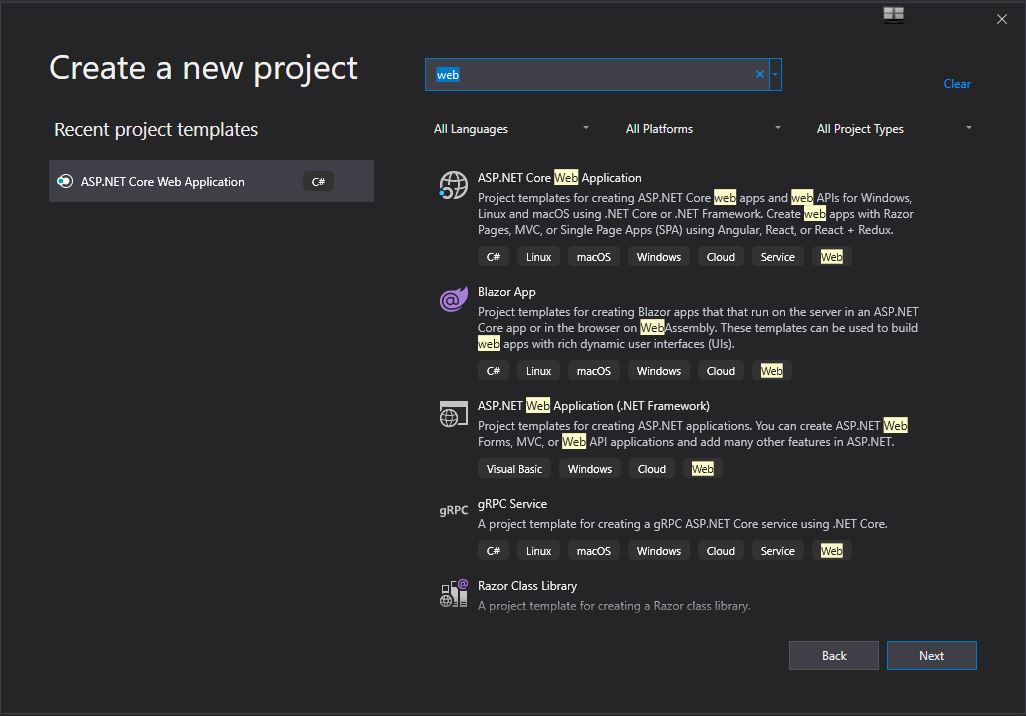Click the Razor Class Library description text

point(614,606)
